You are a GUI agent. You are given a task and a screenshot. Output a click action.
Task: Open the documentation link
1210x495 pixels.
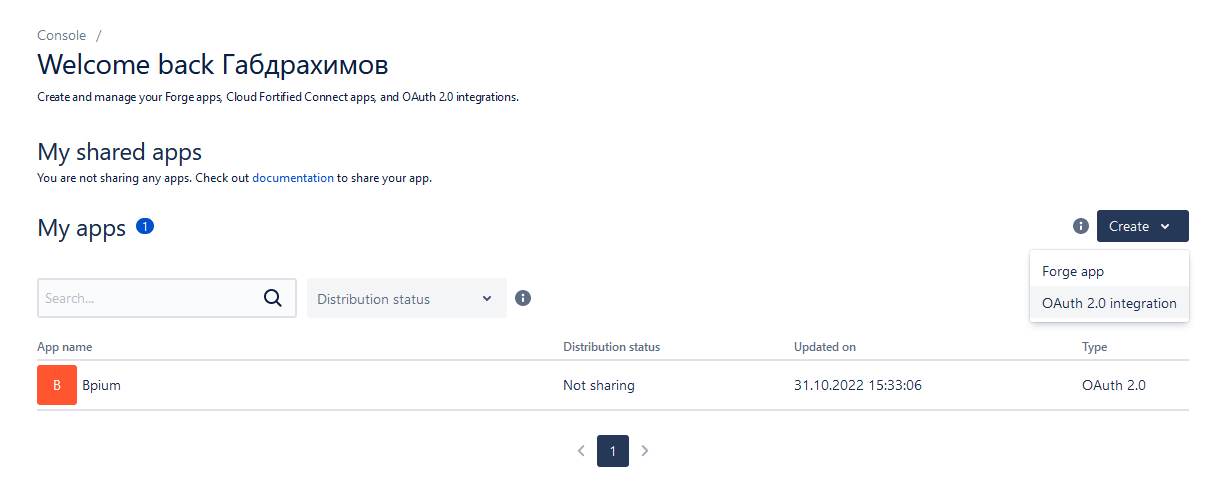click(293, 178)
